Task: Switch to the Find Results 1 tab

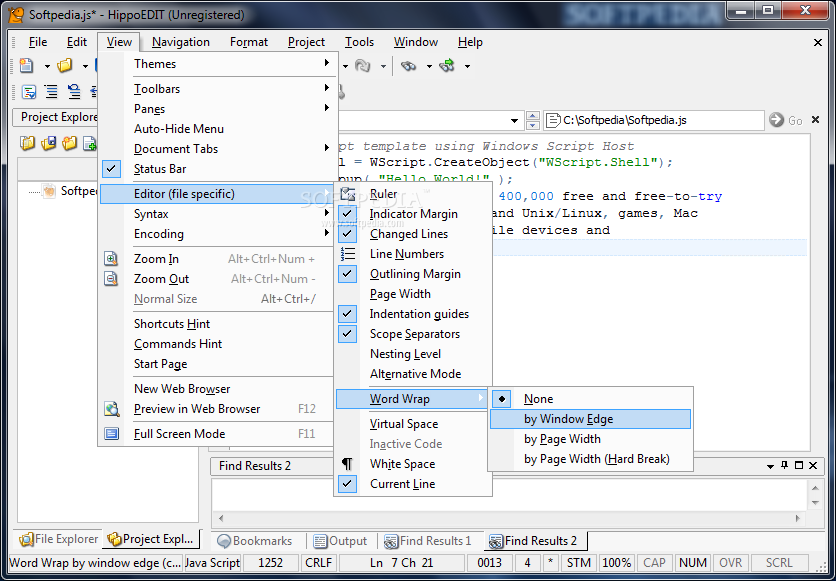Action: point(428,540)
